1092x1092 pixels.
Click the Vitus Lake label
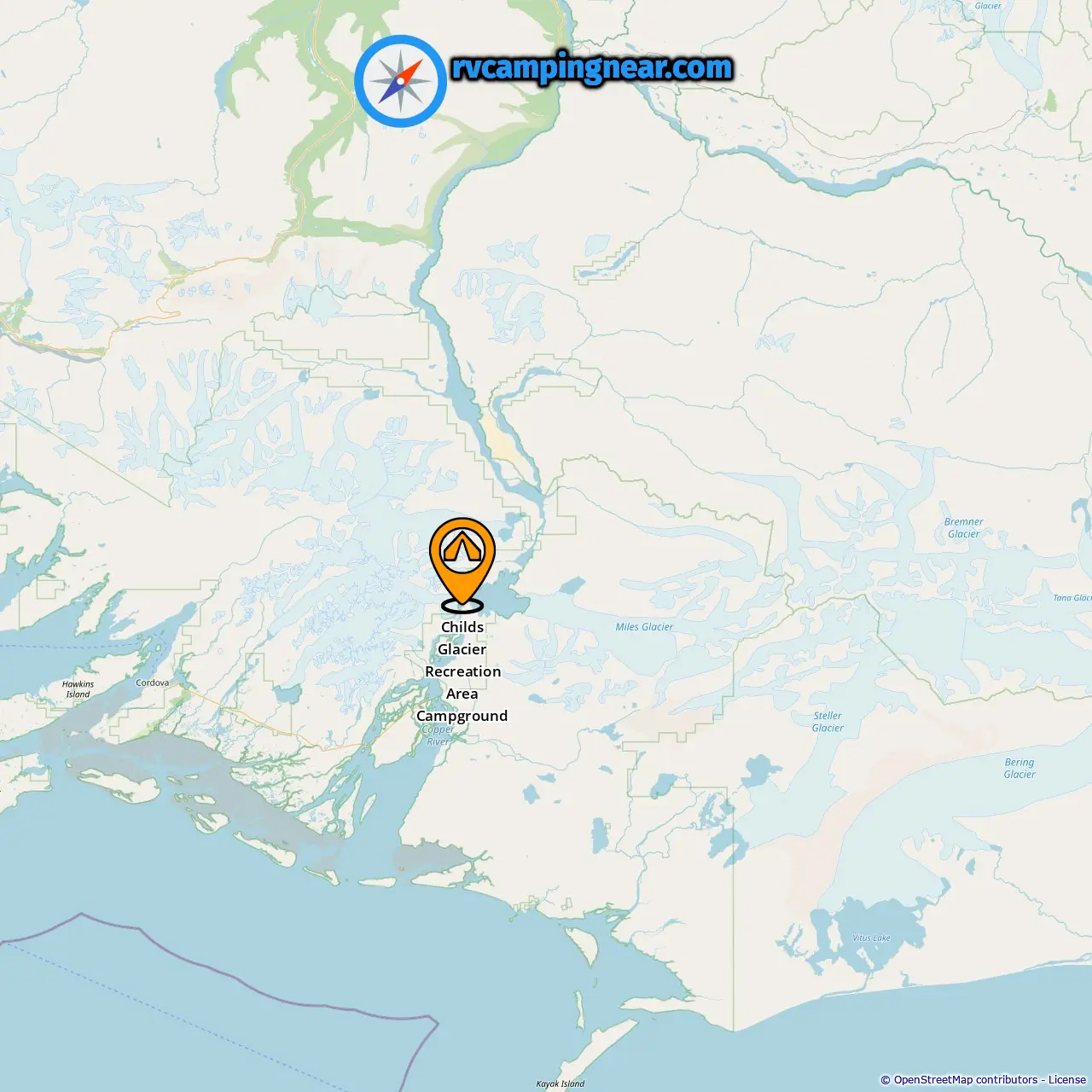pos(871,938)
